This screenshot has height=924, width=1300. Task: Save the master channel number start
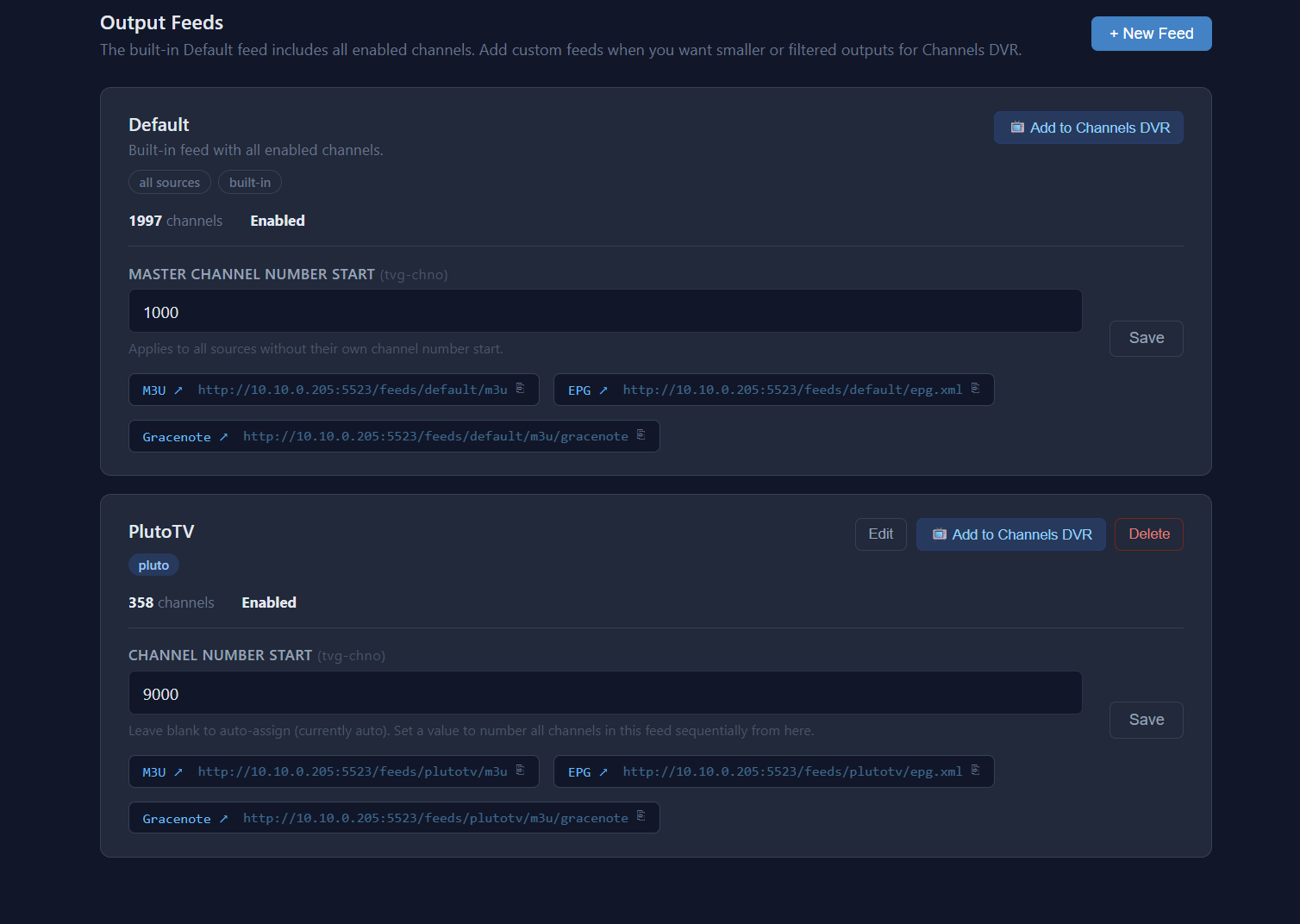point(1146,338)
